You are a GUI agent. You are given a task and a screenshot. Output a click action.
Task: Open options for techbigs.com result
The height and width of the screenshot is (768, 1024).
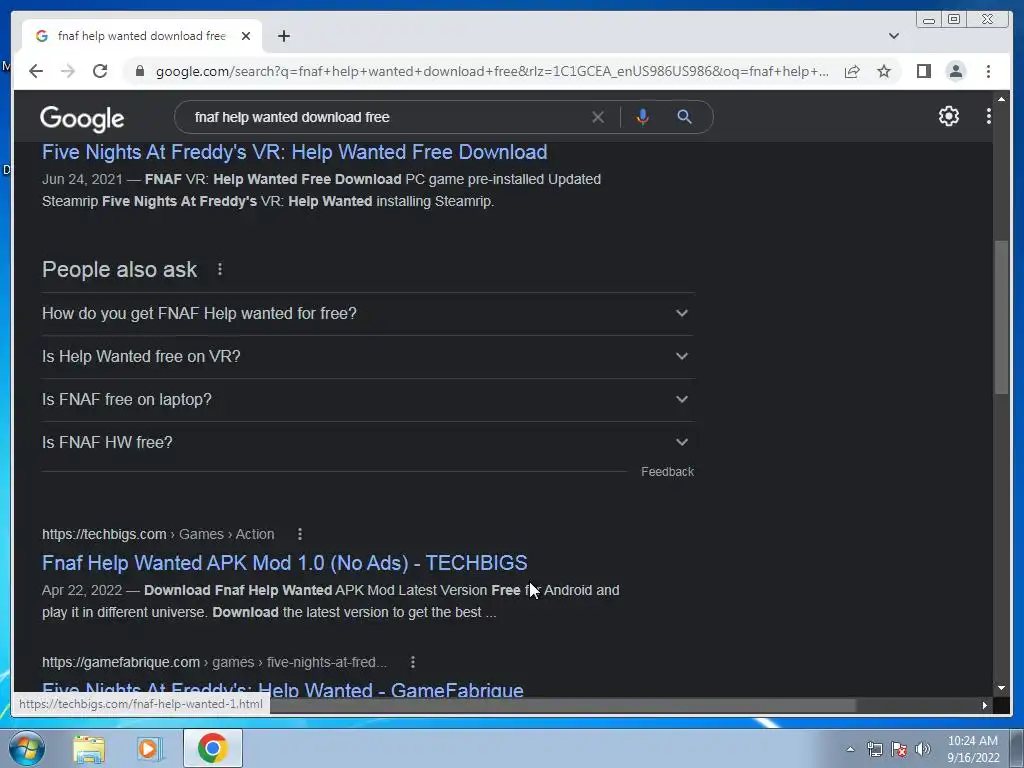tap(300, 534)
